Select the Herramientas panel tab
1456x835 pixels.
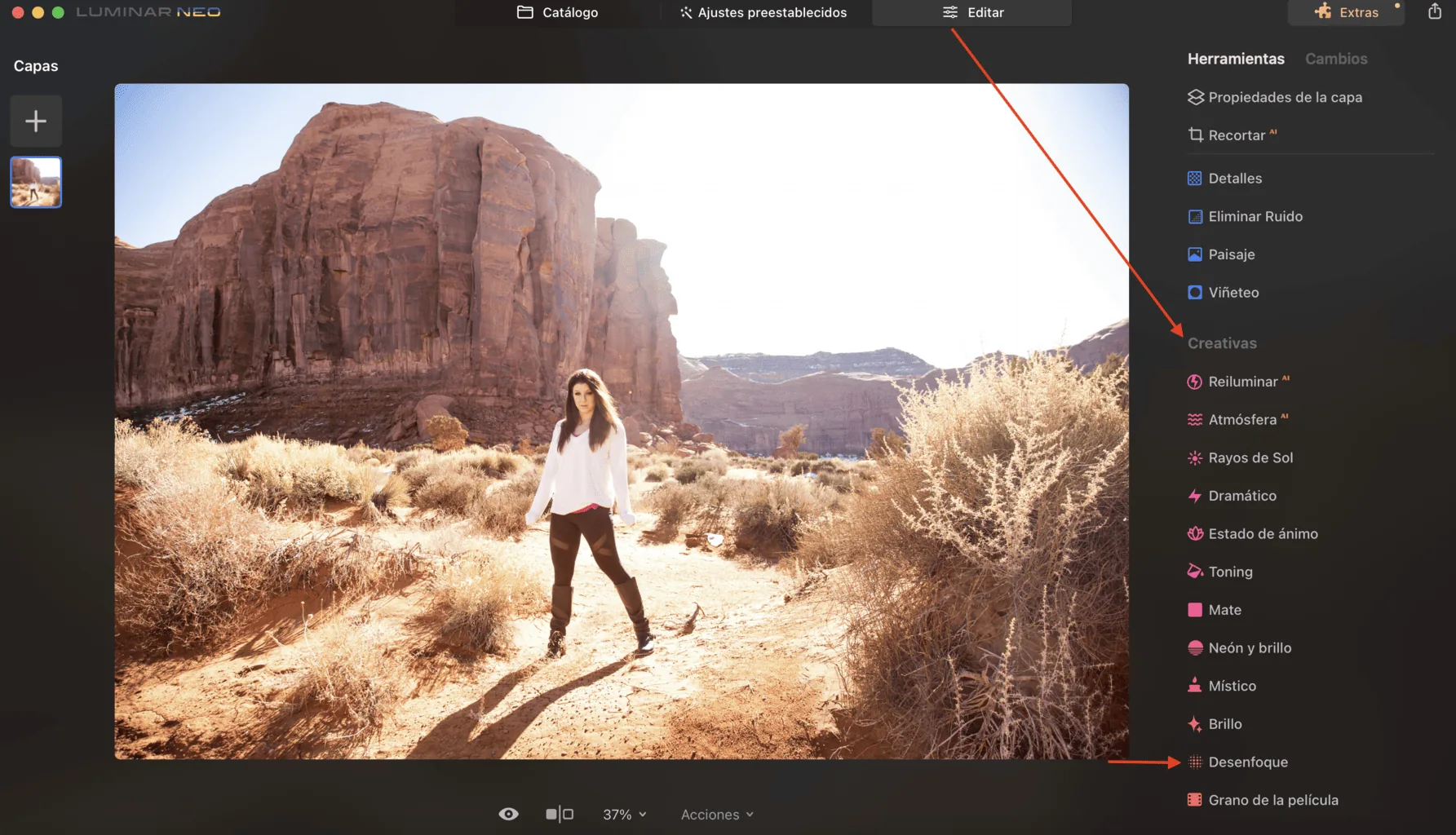[x=1236, y=59]
